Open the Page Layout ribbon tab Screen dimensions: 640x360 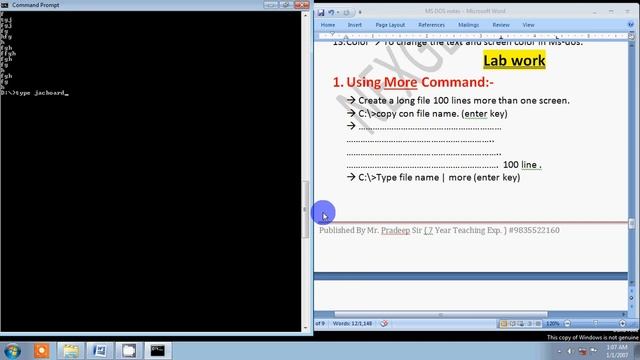coord(390,25)
